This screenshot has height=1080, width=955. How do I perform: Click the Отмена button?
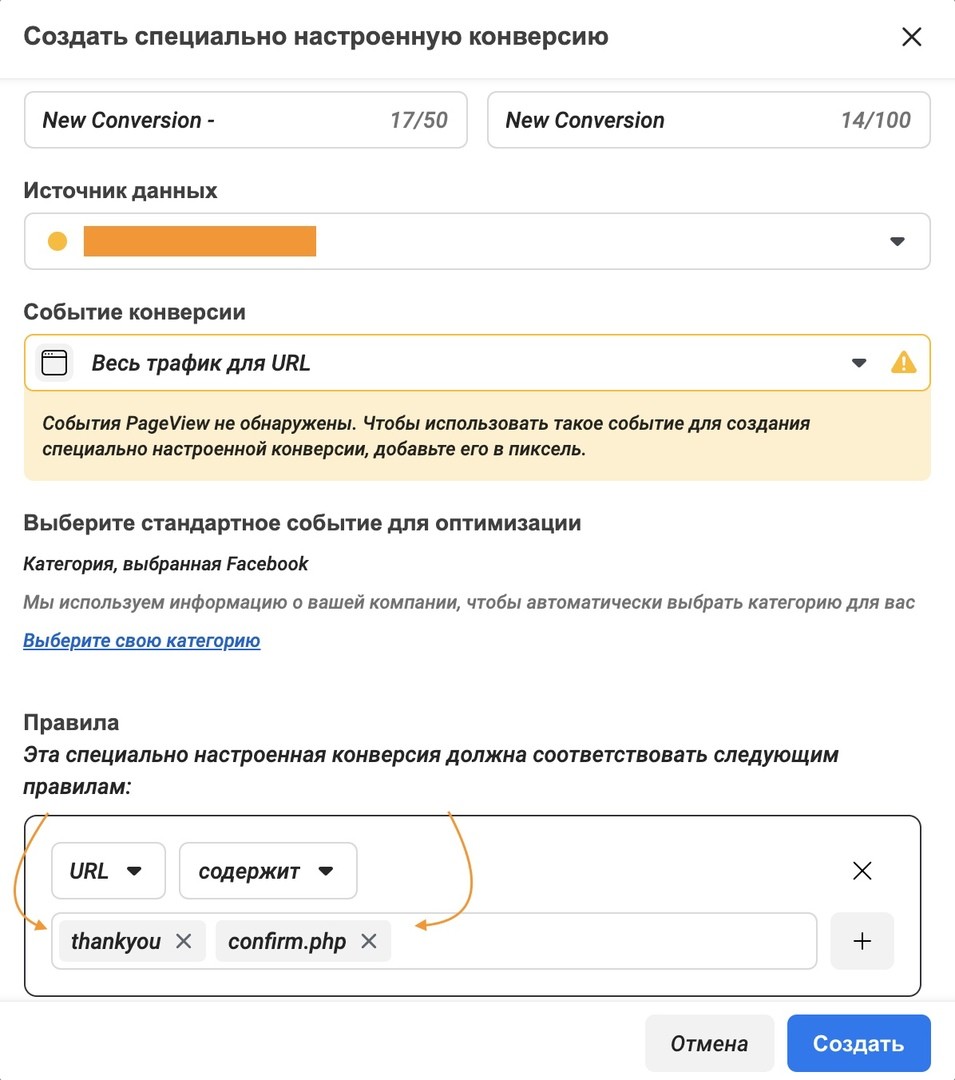click(x=709, y=1043)
